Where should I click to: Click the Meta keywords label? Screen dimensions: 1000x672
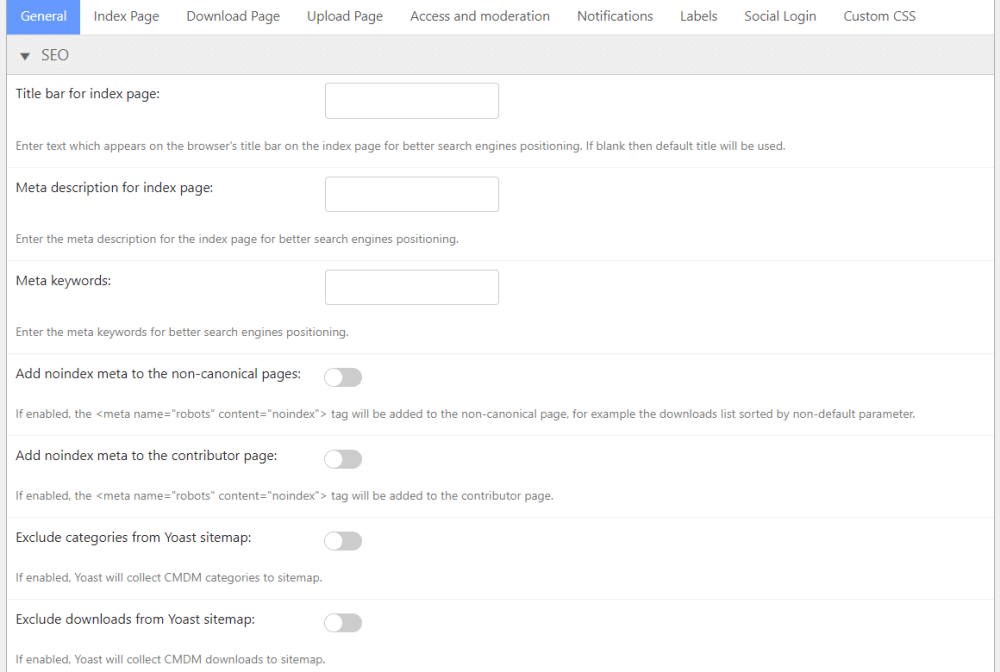[63, 281]
